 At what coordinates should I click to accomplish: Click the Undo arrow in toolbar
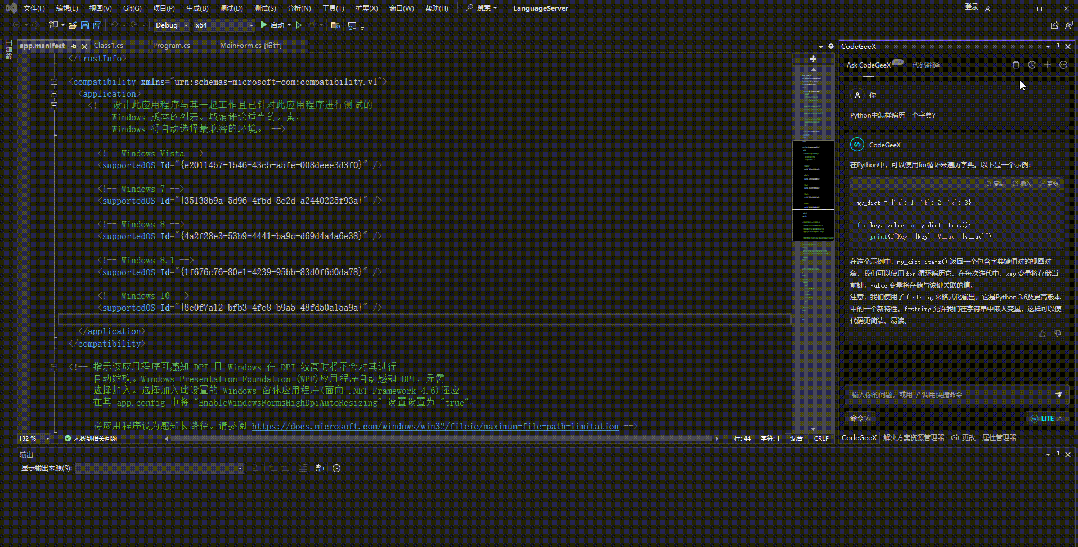[x=115, y=24]
